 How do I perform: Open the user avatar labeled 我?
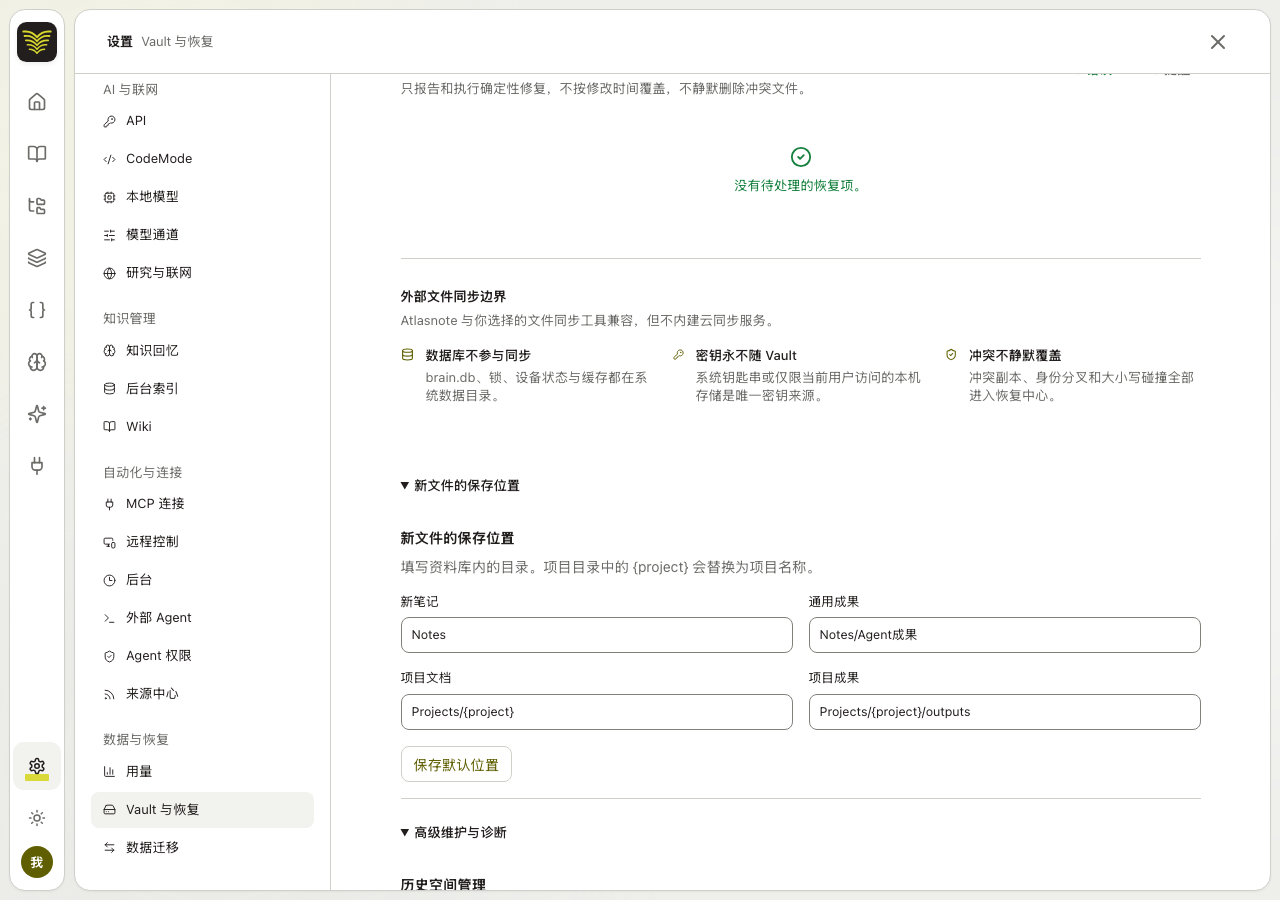tap(37, 862)
